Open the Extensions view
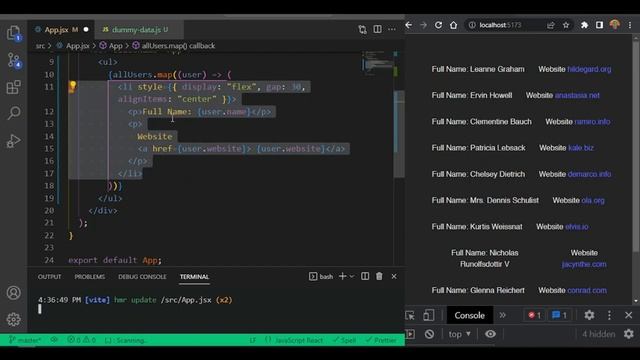 (x=13, y=87)
